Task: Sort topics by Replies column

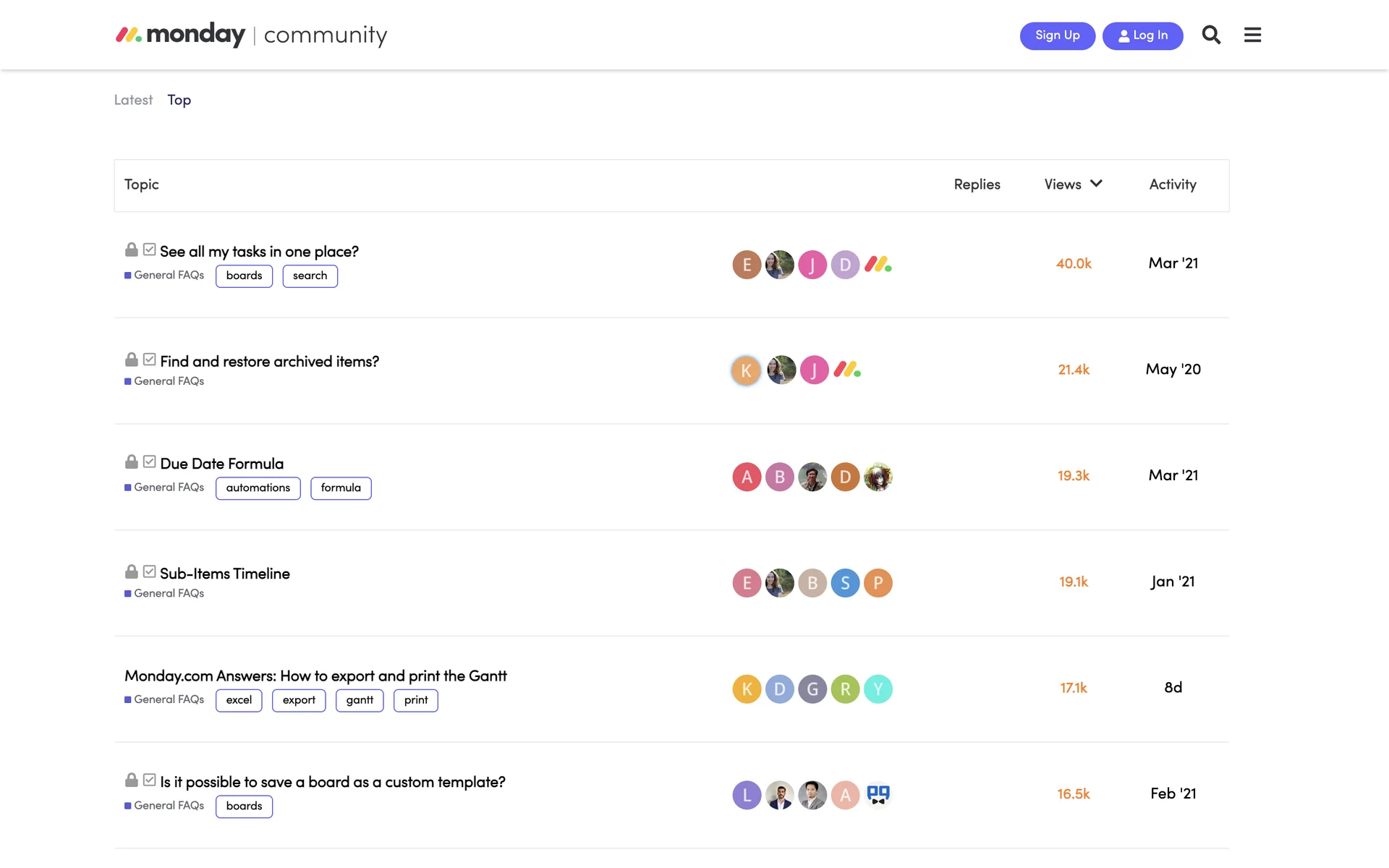Action: point(977,184)
